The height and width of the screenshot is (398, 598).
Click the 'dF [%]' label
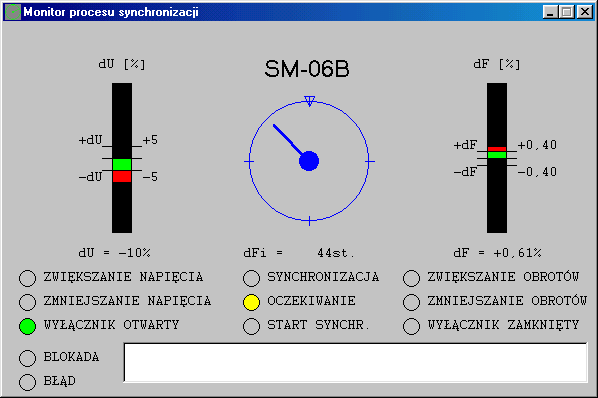pyautogui.click(x=497, y=64)
